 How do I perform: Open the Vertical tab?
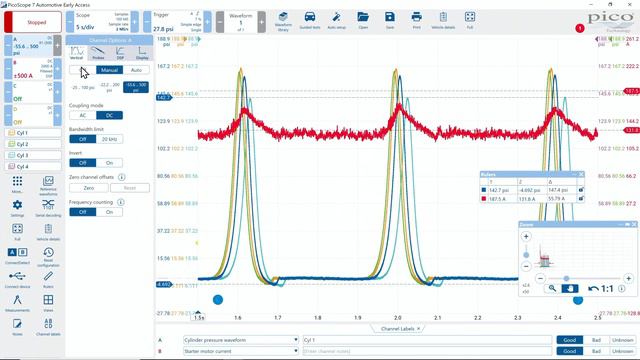(x=77, y=53)
